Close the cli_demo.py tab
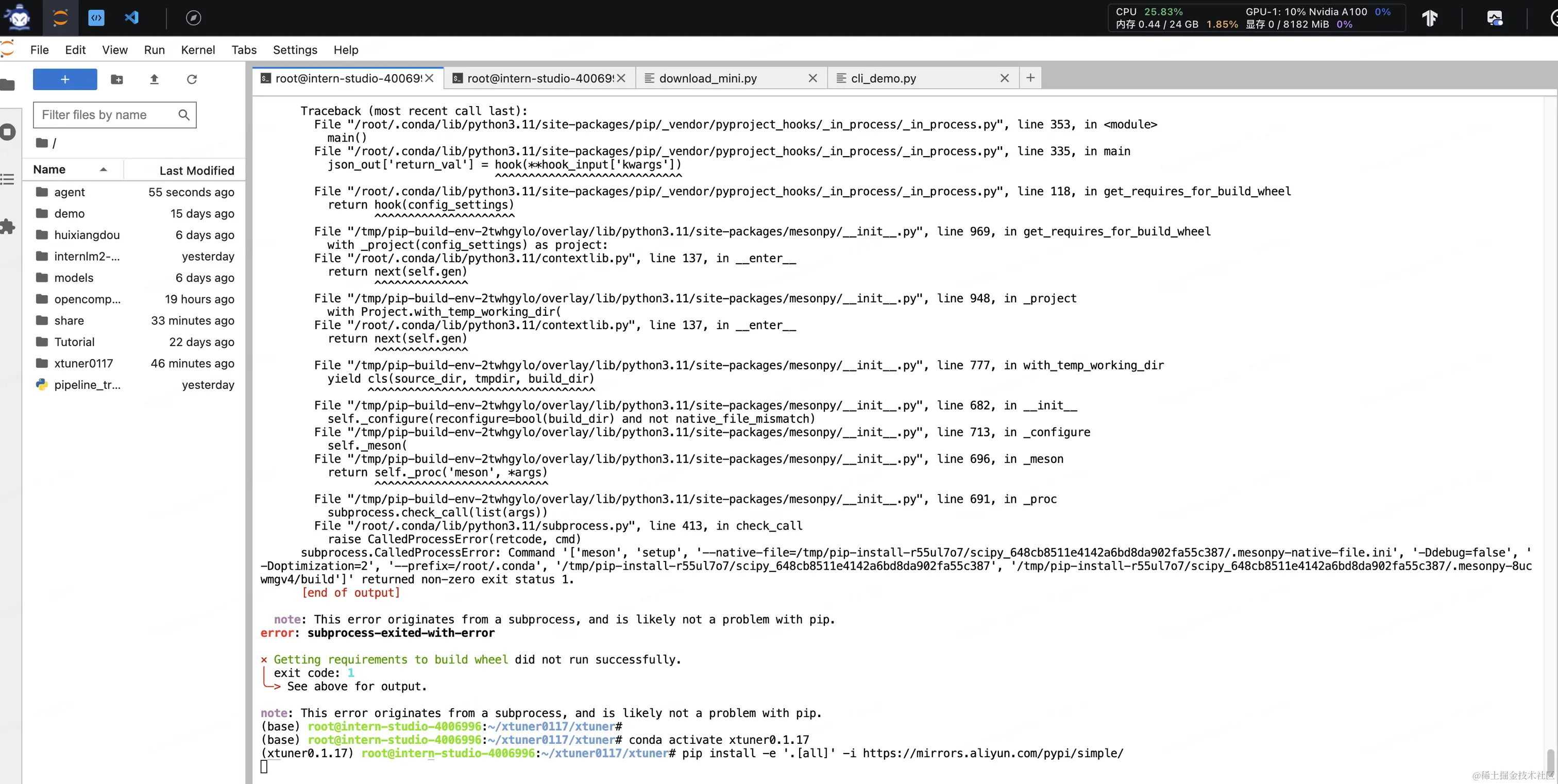The image size is (1558, 784). point(1005,78)
